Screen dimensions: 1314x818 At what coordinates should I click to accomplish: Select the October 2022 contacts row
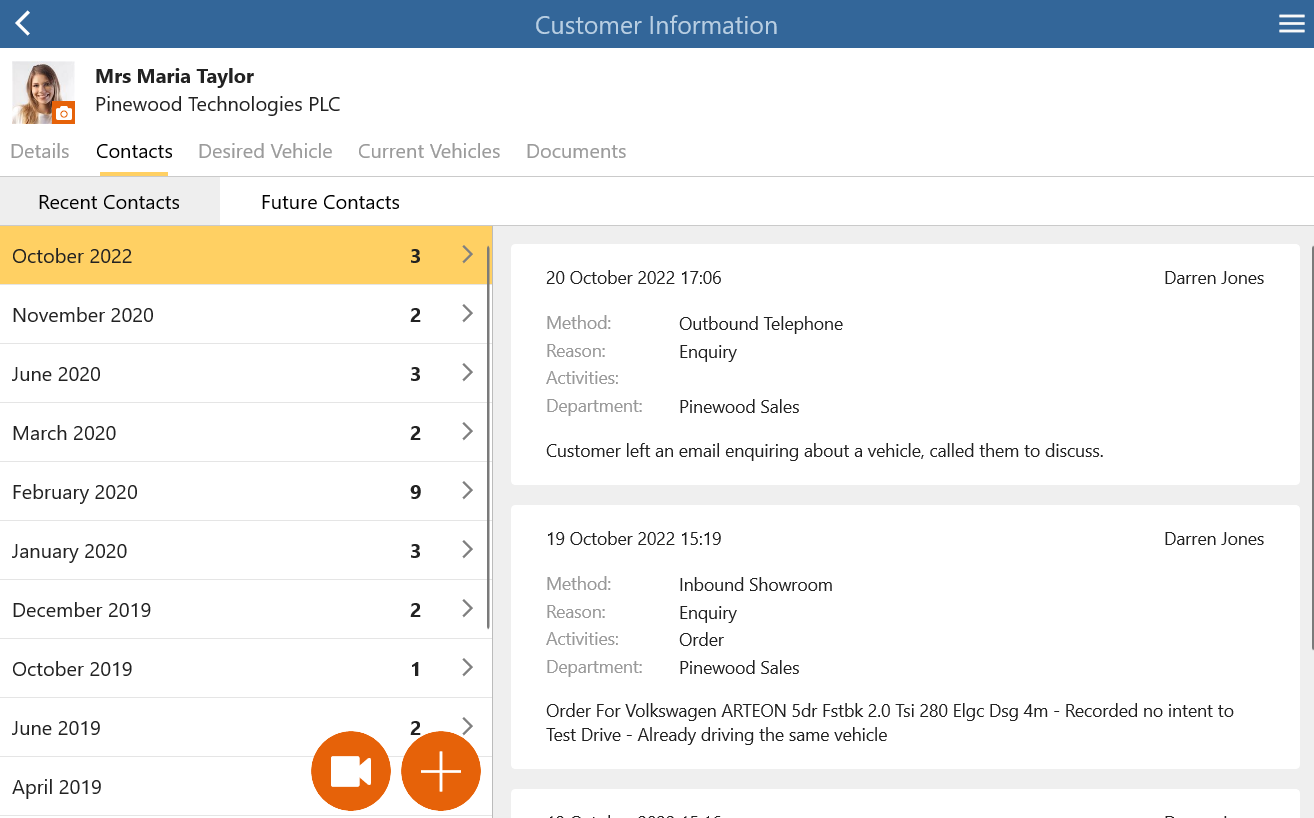click(x=245, y=255)
